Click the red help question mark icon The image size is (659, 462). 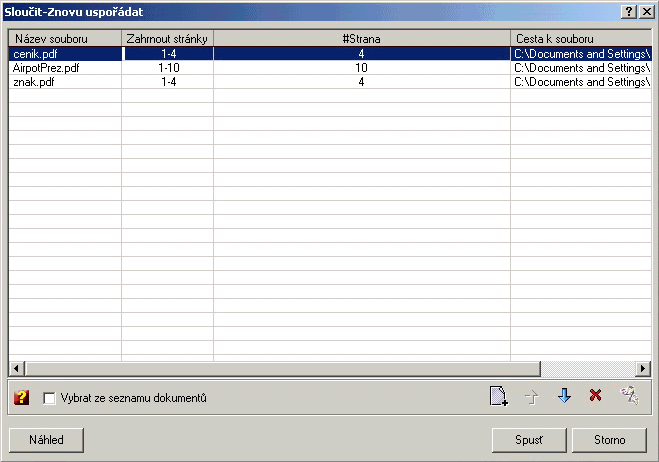(x=21, y=397)
